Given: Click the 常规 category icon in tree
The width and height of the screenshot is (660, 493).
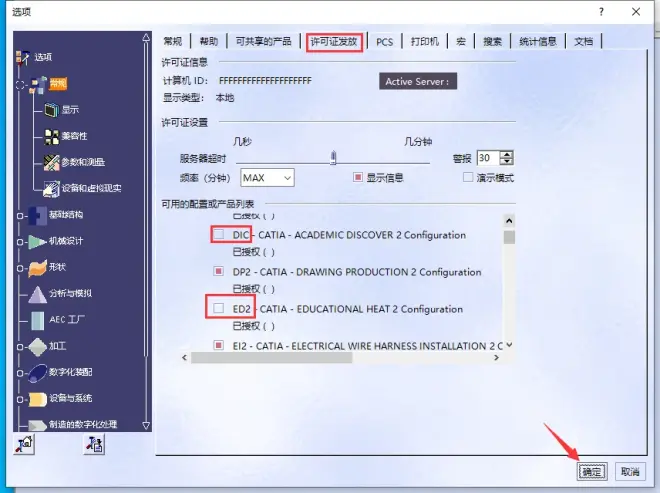Looking at the screenshot, I should coord(38,84).
